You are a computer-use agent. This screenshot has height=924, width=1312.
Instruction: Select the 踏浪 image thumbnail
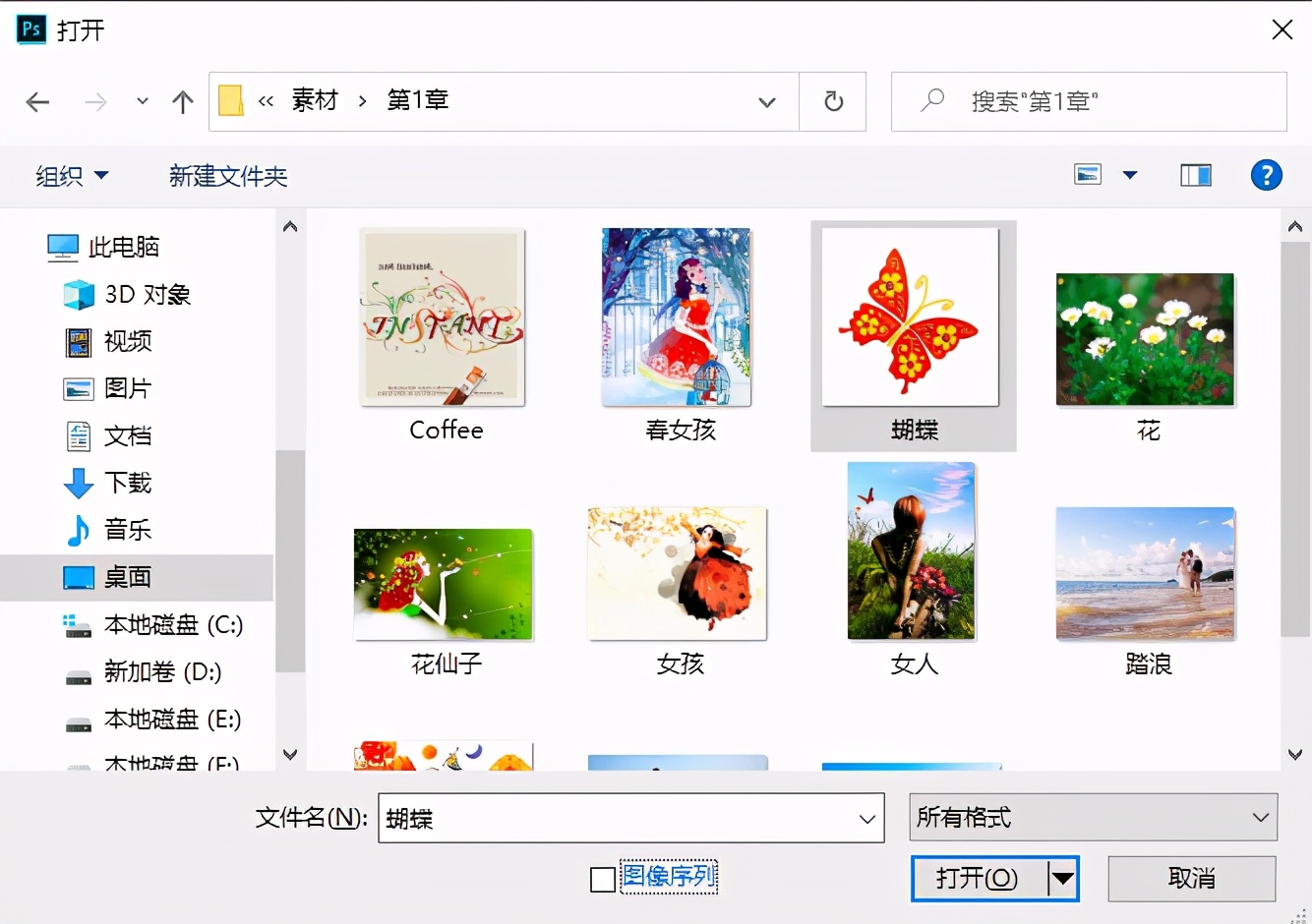coord(1145,574)
